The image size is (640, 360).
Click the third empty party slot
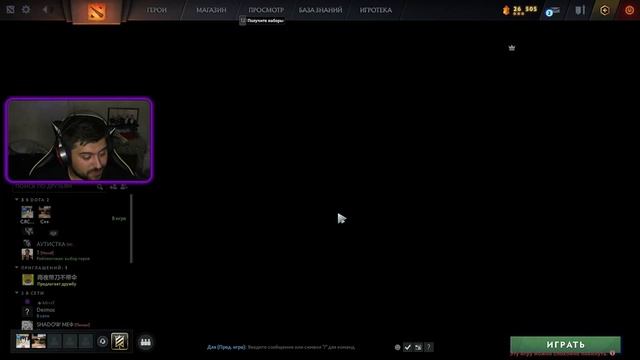click(54, 341)
